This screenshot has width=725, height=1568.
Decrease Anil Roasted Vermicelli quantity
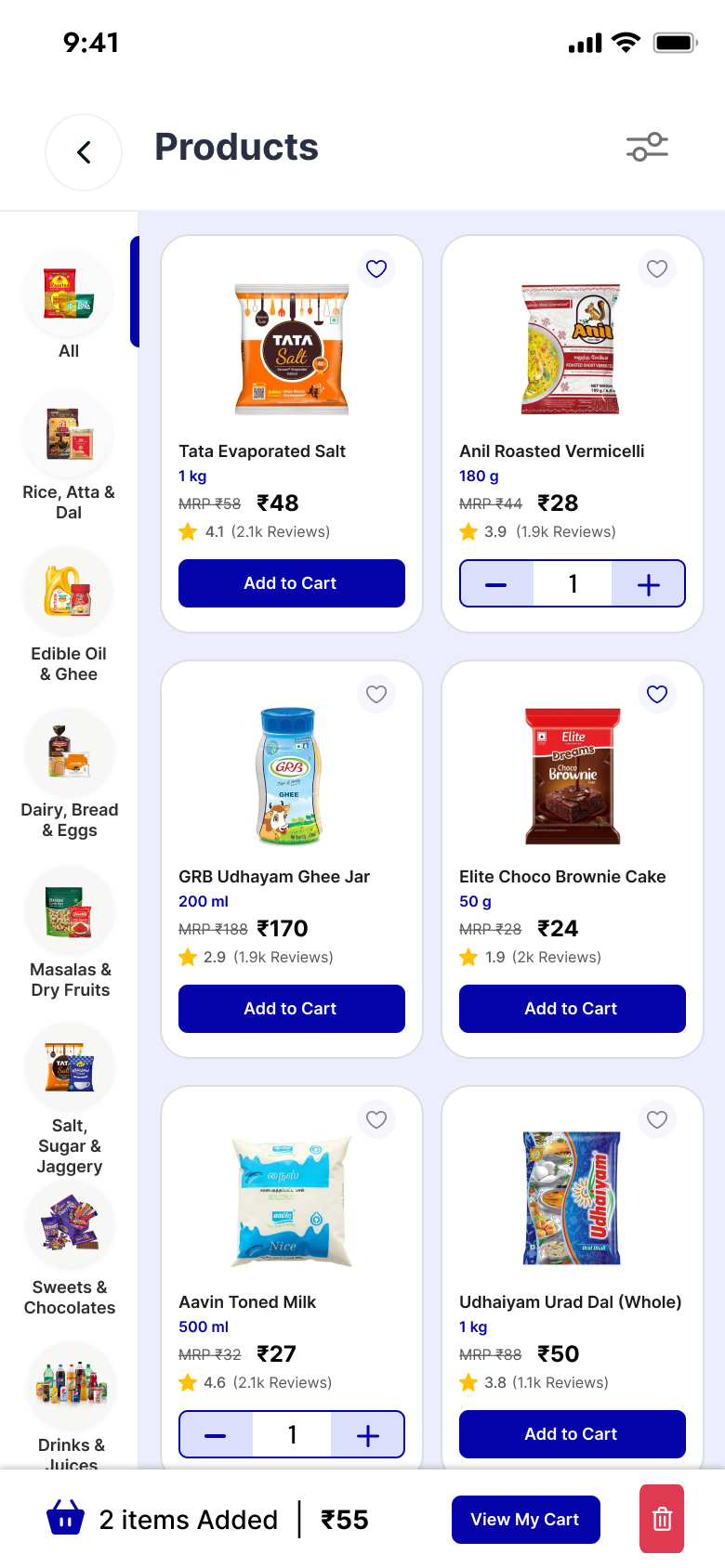point(496,584)
